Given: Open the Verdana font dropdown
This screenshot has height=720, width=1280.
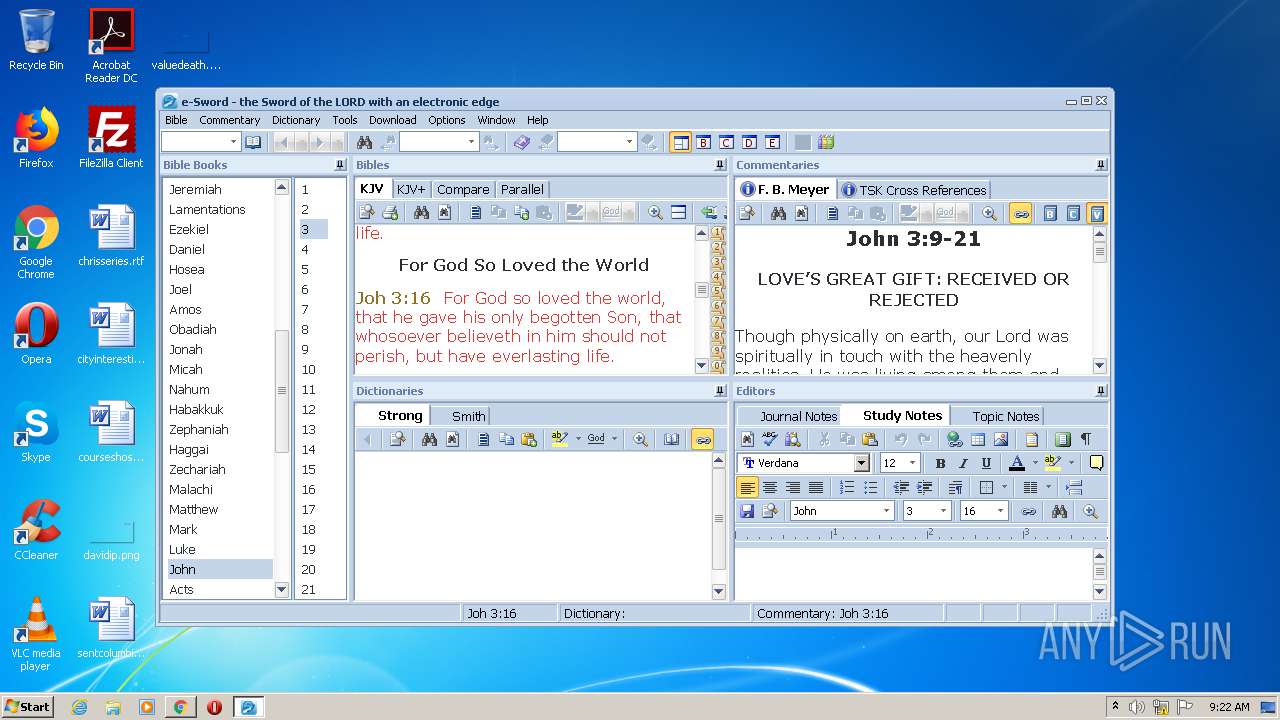Looking at the screenshot, I should click(861, 463).
